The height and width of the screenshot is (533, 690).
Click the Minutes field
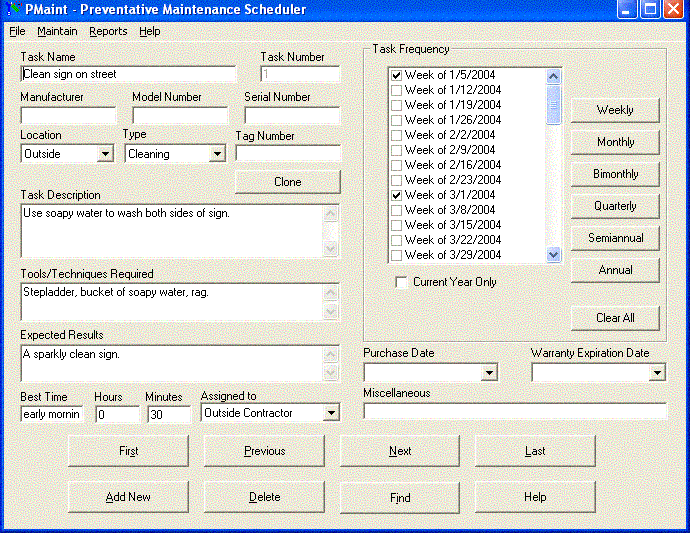coord(169,414)
